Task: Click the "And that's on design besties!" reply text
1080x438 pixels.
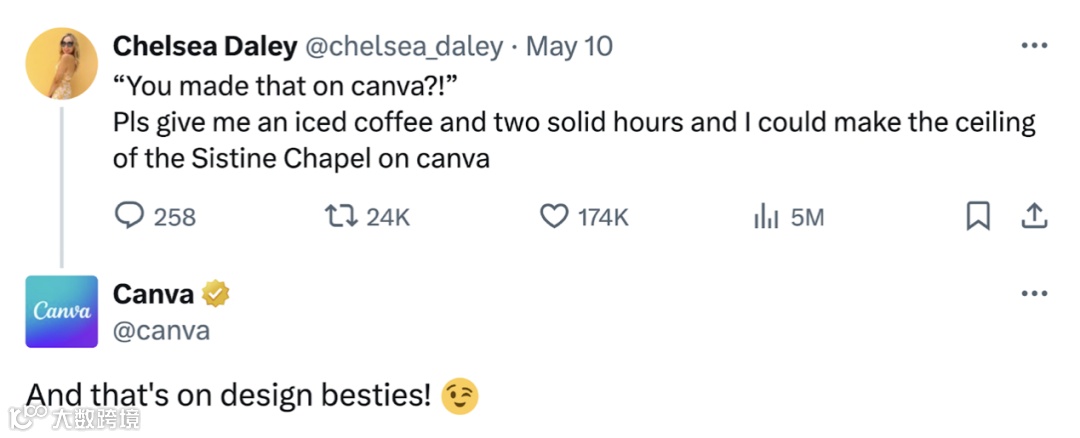Action: click(228, 396)
